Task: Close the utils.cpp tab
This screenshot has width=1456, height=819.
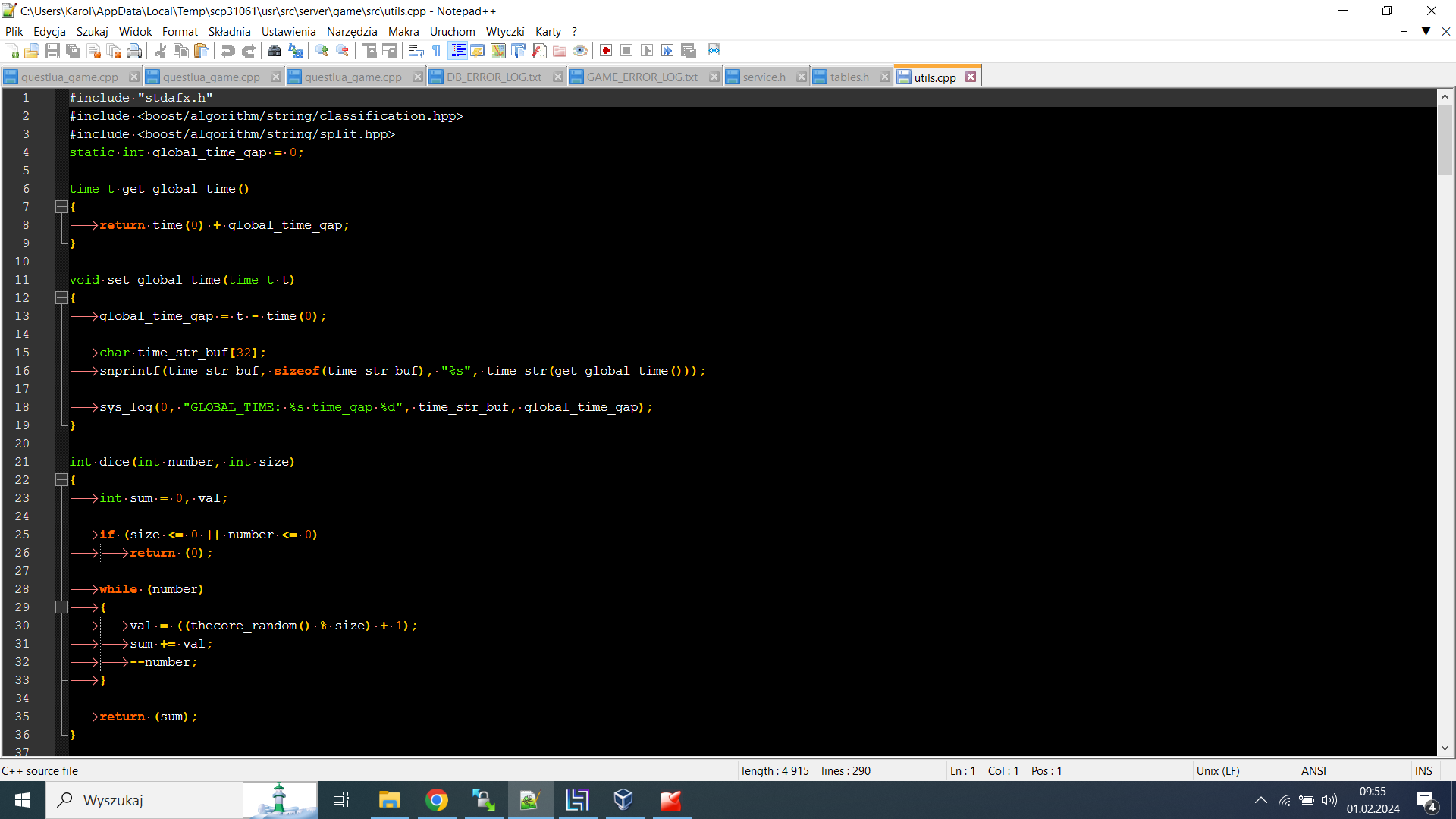Action: click(x=971, y=77)
